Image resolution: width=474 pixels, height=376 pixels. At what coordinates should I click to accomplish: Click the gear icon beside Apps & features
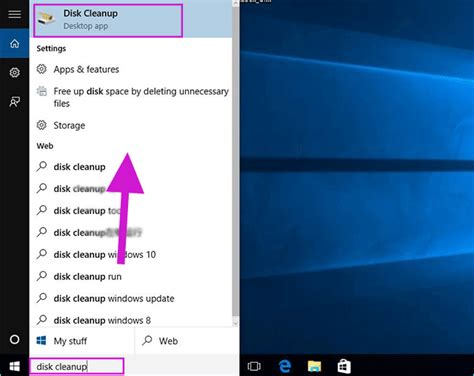pyautogui.click(x=41, y=69)
